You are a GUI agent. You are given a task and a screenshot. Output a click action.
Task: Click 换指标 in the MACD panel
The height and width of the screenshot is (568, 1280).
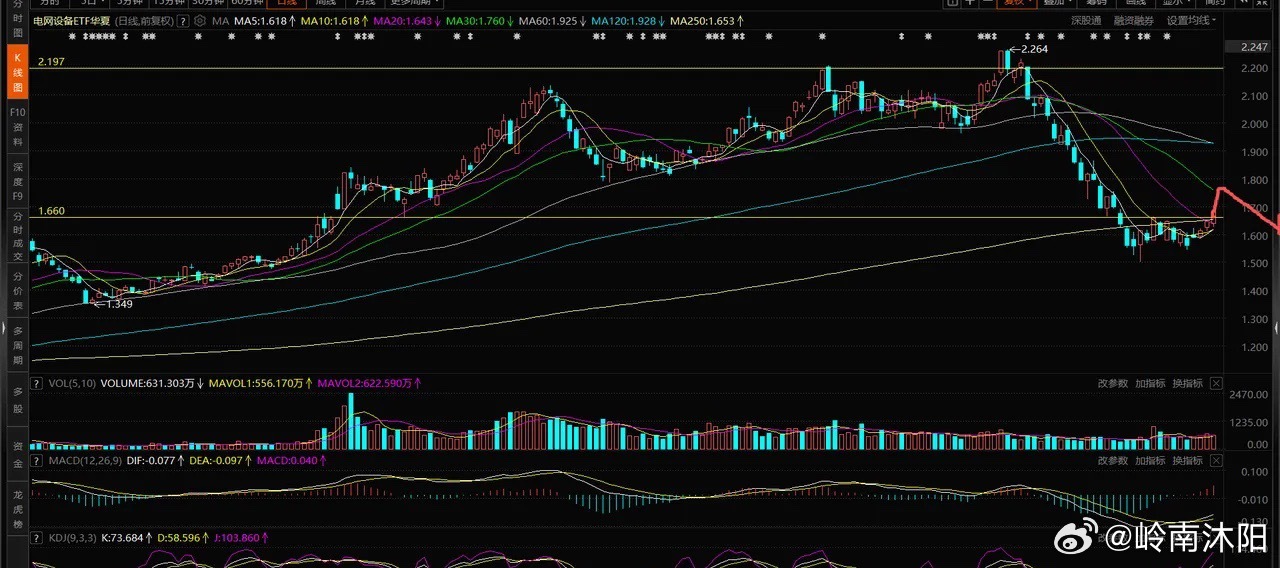click(x=1188, y=460)
